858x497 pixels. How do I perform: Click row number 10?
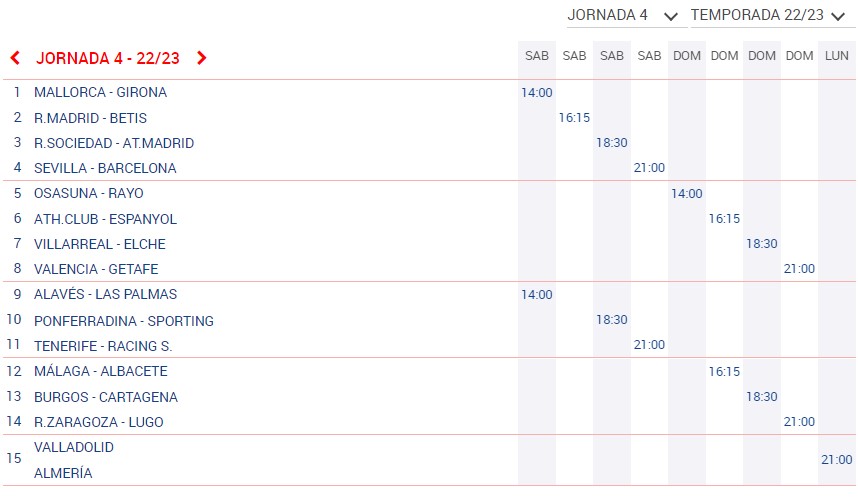(x=14, y=320)
